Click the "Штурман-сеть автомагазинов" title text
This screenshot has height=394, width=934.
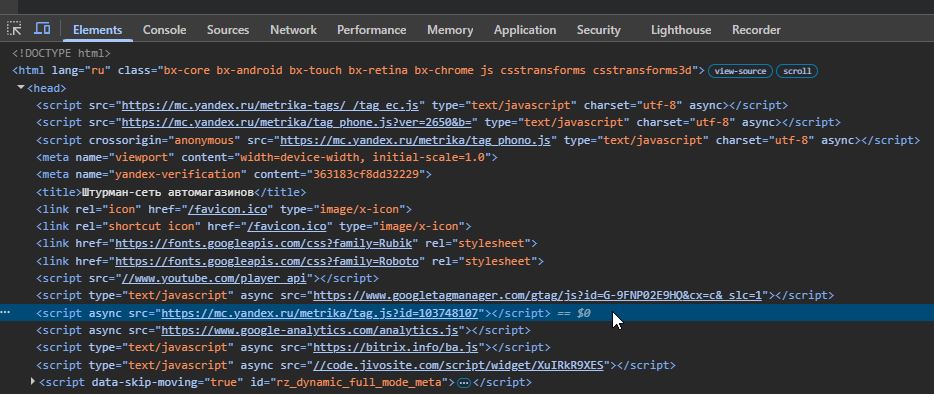(168, 192)
